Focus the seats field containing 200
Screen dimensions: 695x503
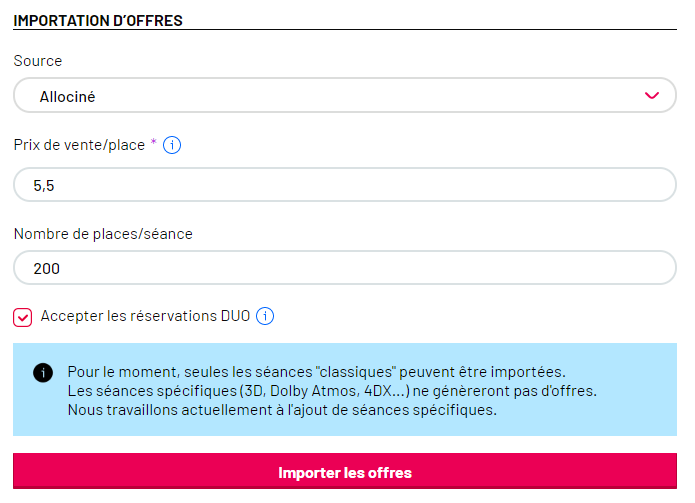coord(345,268)
